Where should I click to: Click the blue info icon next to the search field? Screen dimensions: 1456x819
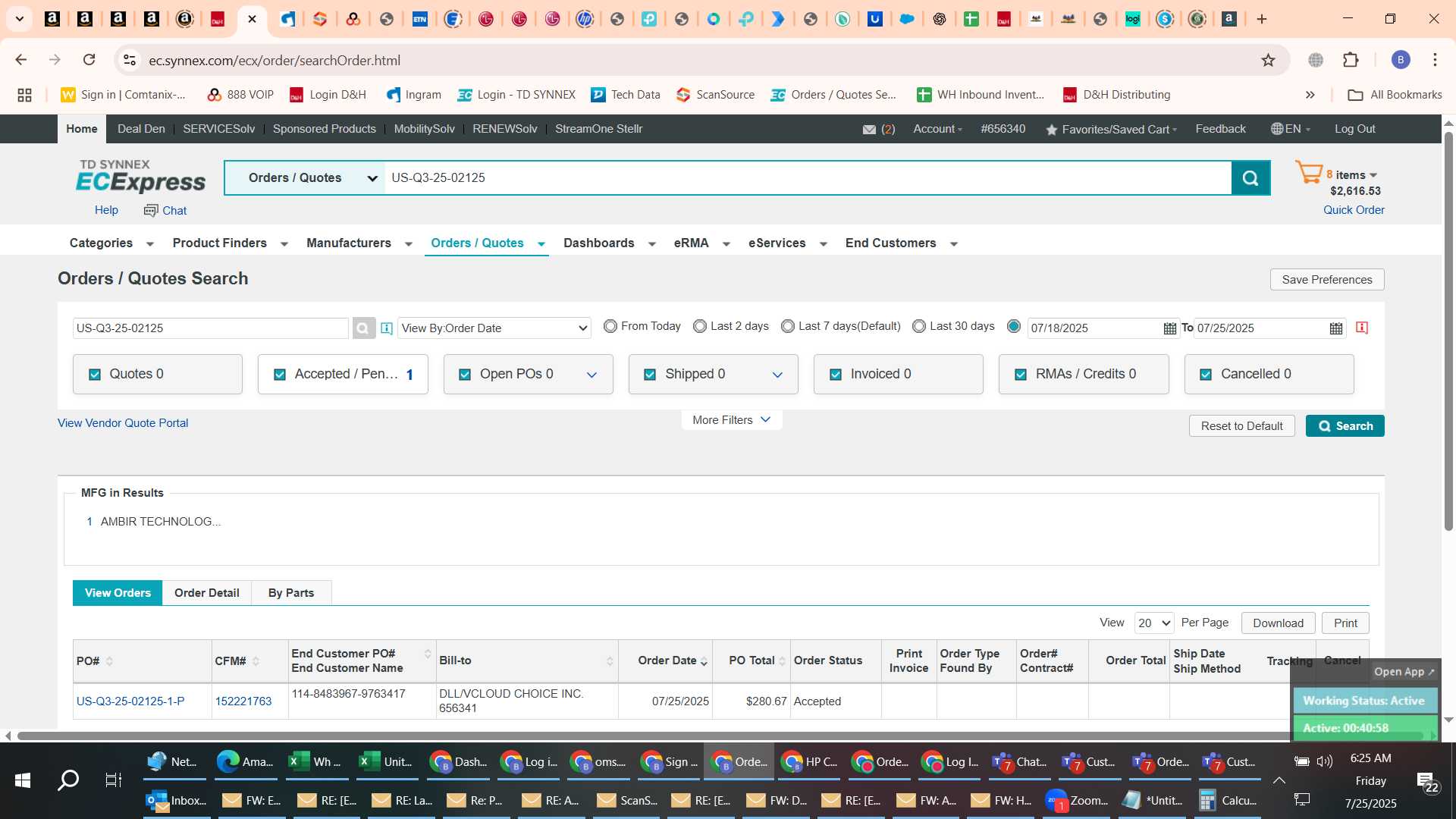click(x=387, y=328)
